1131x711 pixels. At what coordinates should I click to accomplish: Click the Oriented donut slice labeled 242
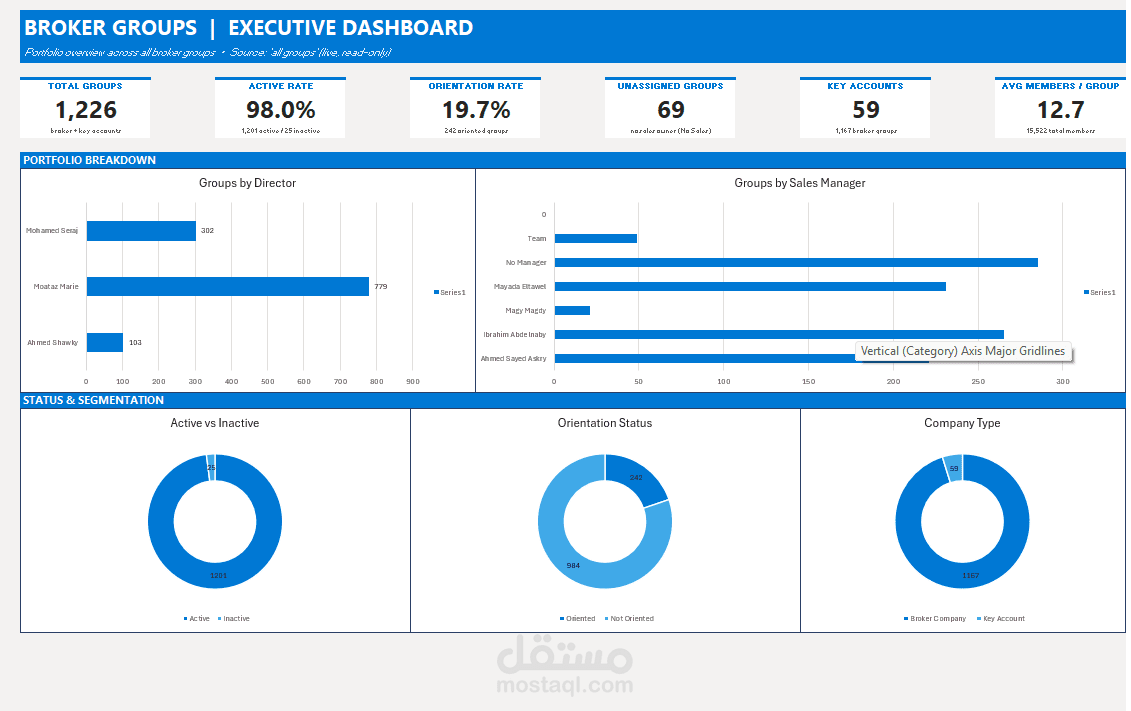pyautogui.click(x=635, y=476)
